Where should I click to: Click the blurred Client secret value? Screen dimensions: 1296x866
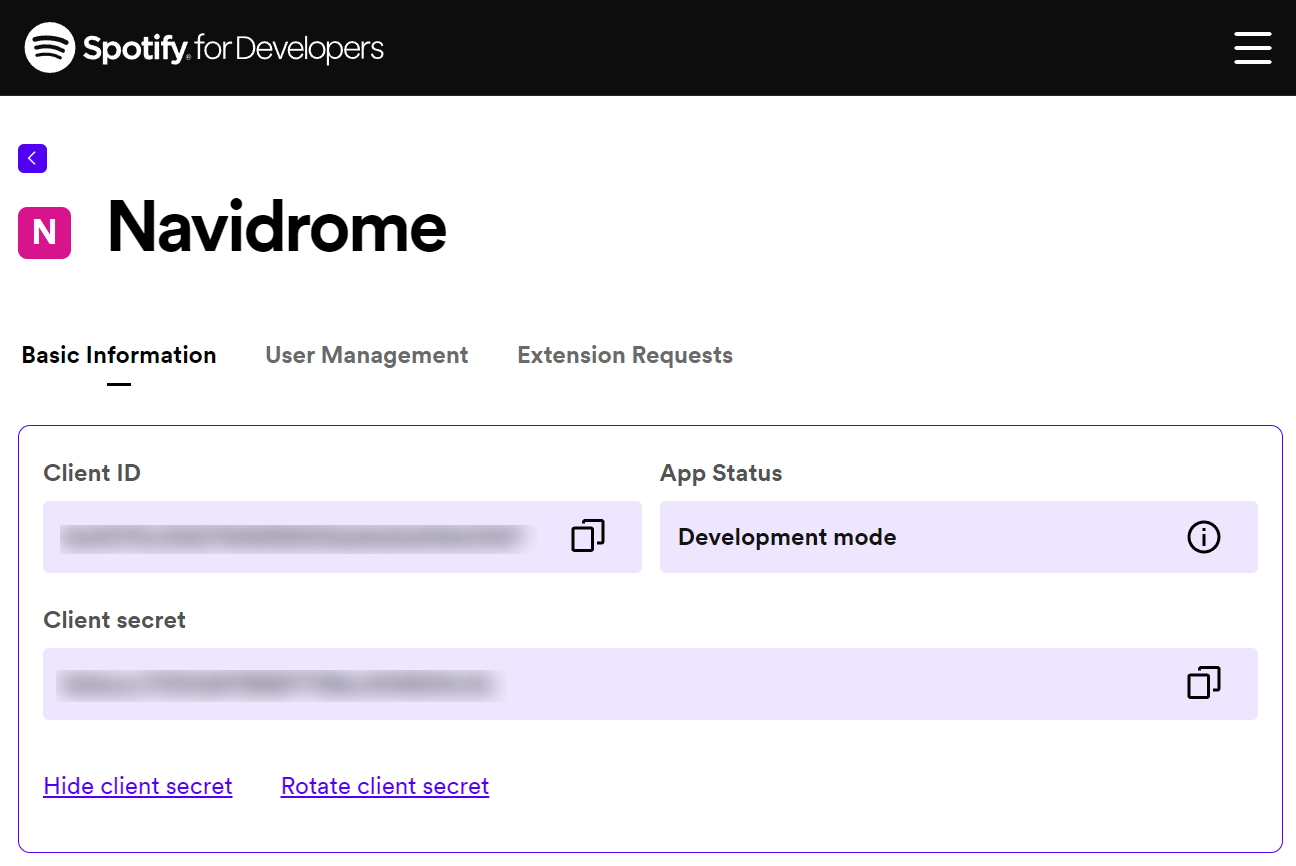[277, 684]
